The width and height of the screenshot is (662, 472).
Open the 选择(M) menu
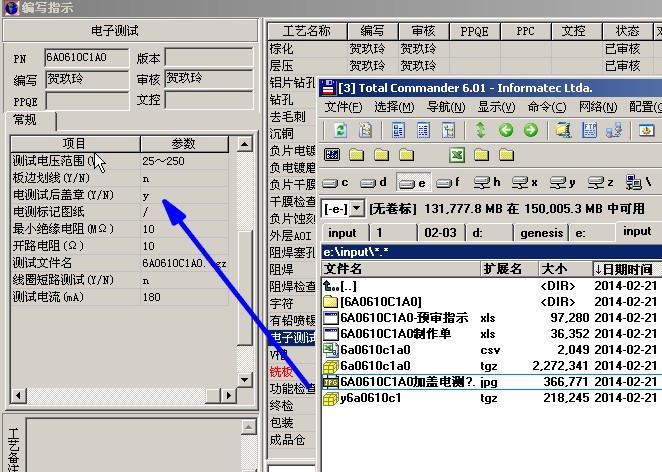(394, 107)
